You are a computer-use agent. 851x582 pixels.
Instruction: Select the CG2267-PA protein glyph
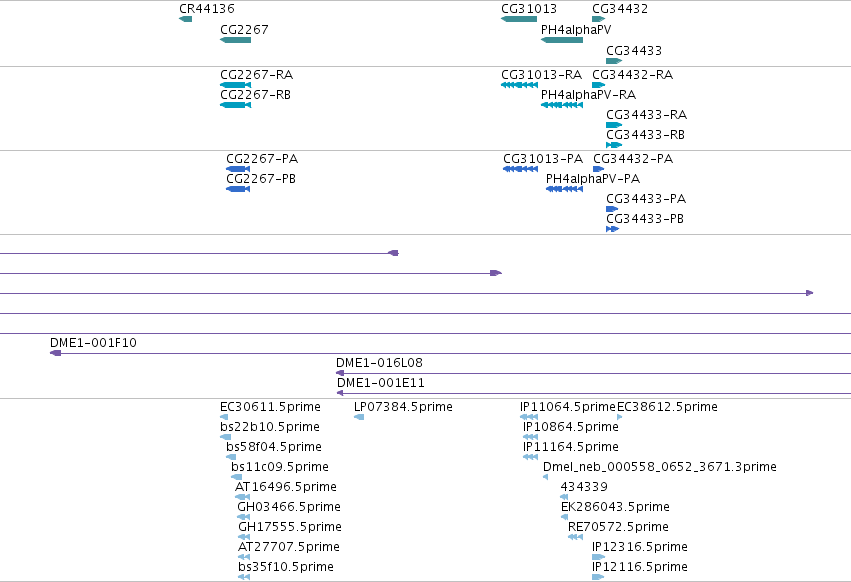[x=238, y=169]
